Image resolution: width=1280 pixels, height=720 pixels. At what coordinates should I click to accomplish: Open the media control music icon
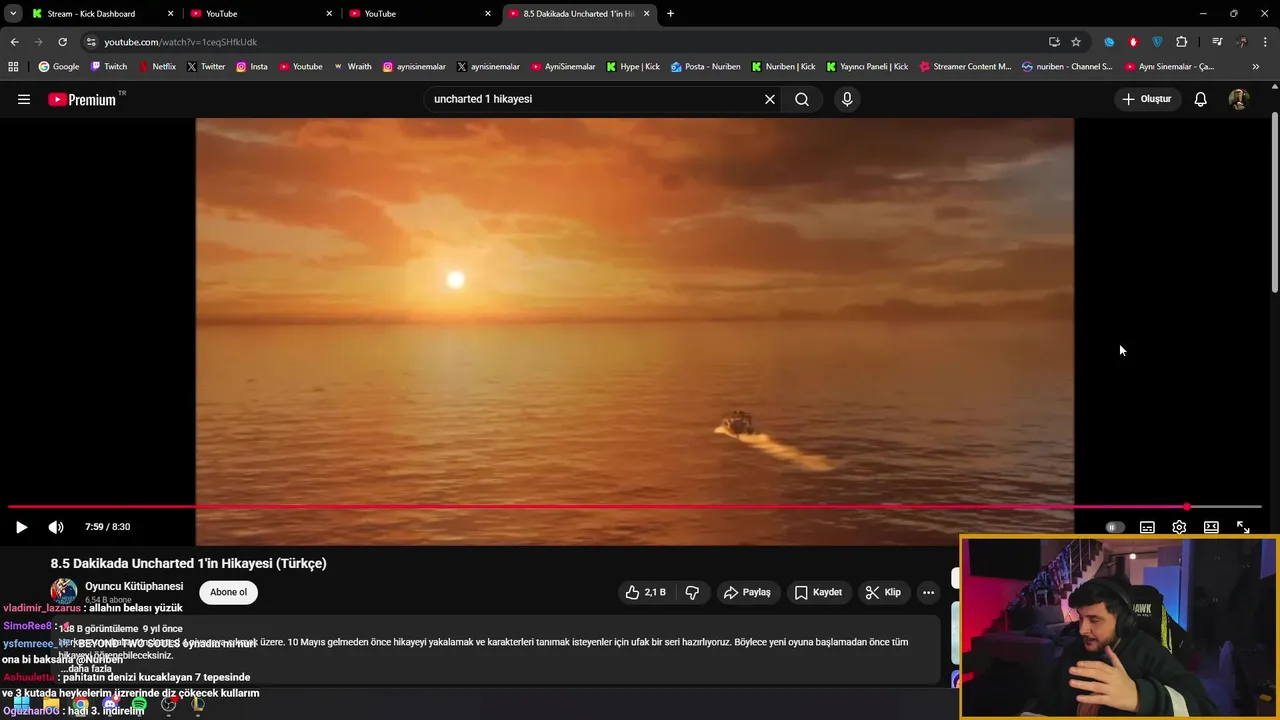[1217, 42]
